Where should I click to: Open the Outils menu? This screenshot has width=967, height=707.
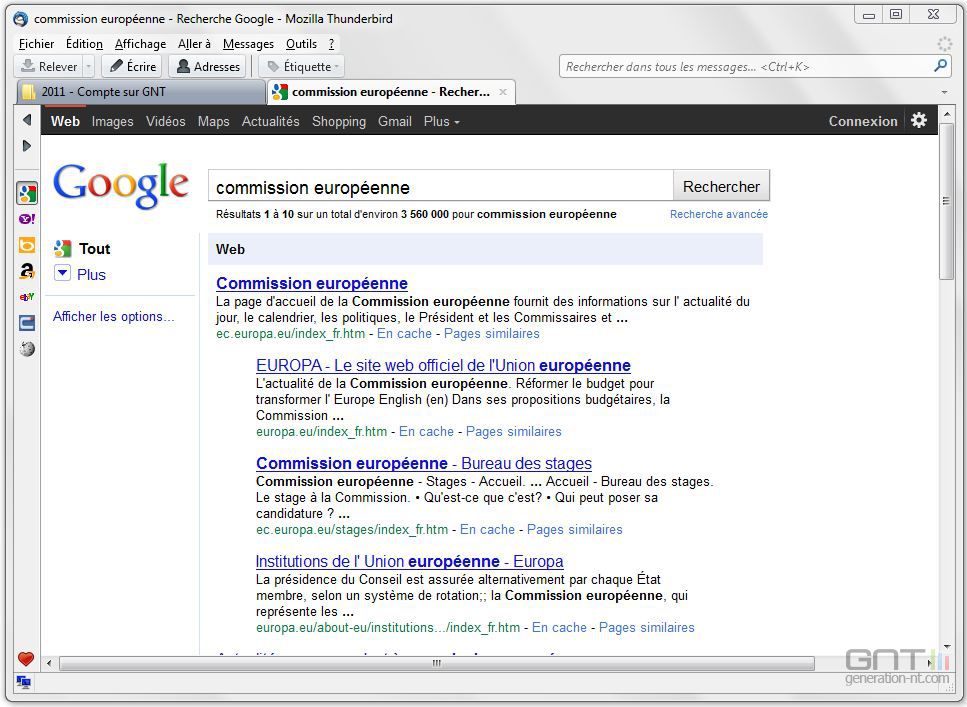(301, 44)
